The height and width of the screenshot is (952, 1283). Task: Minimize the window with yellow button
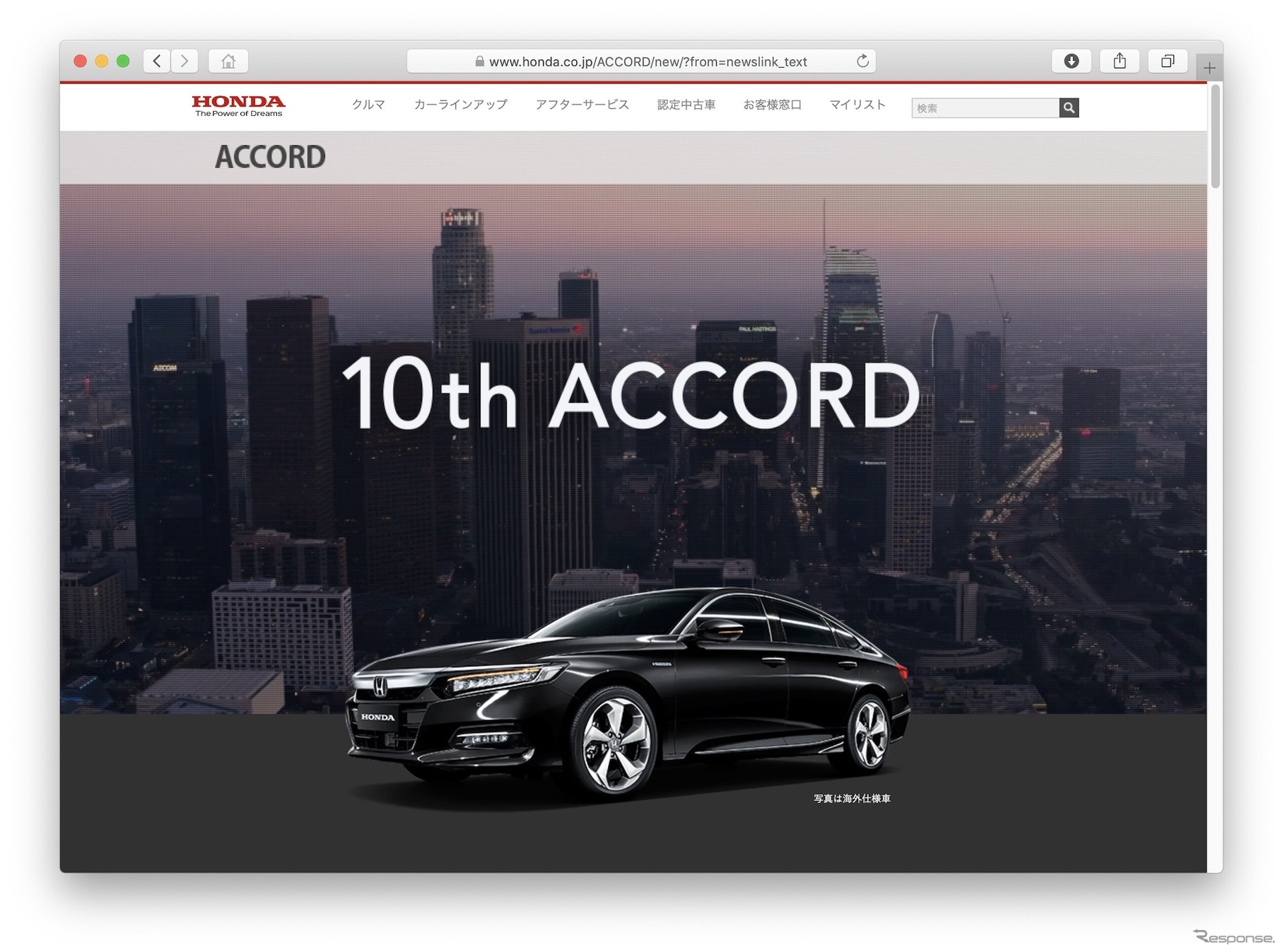click(x=102, y=61)
